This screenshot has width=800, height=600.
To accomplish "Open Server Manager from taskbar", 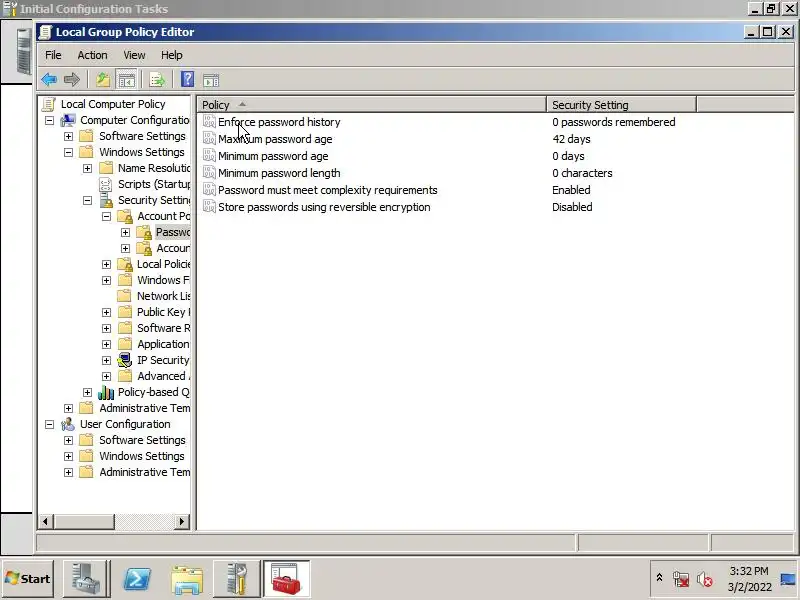I will click(86, 579).
